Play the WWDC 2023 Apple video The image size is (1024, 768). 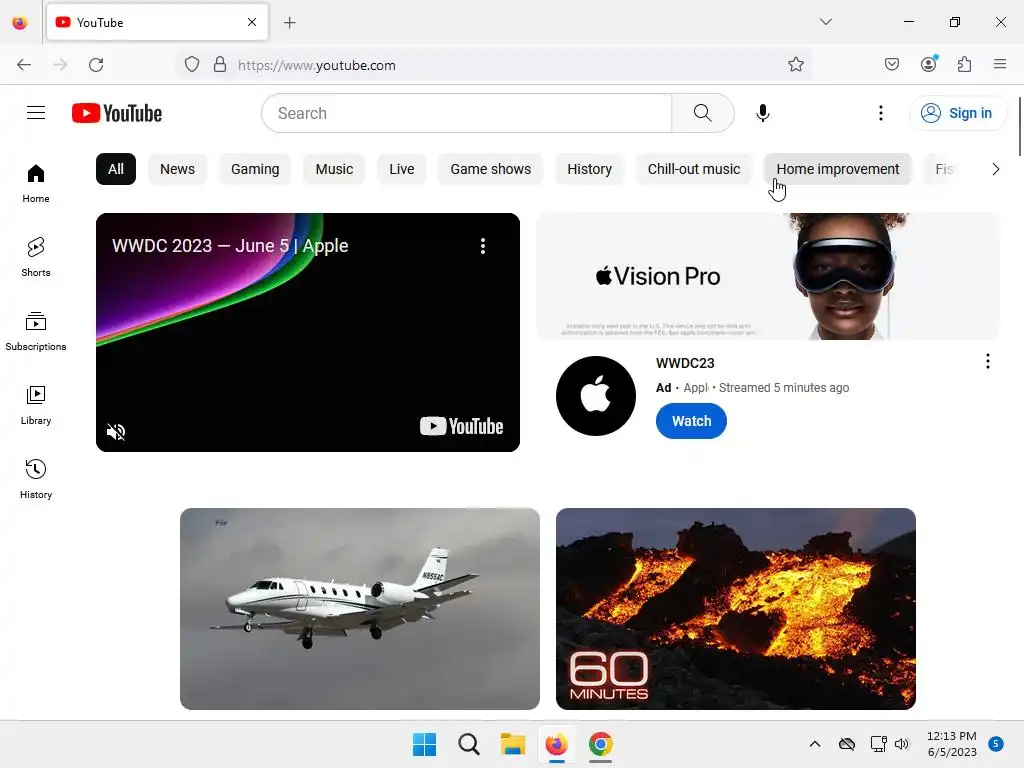[x=308, y=332]
